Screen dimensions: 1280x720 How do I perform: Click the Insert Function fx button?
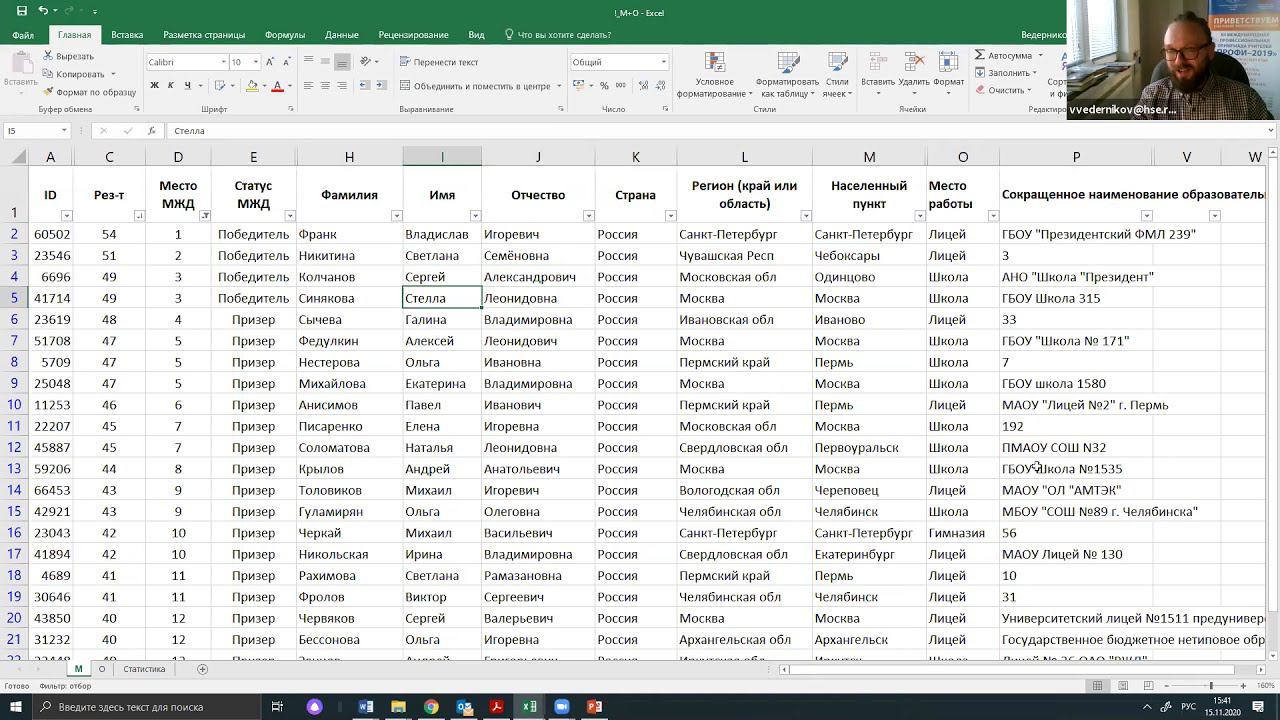(151, 131)
